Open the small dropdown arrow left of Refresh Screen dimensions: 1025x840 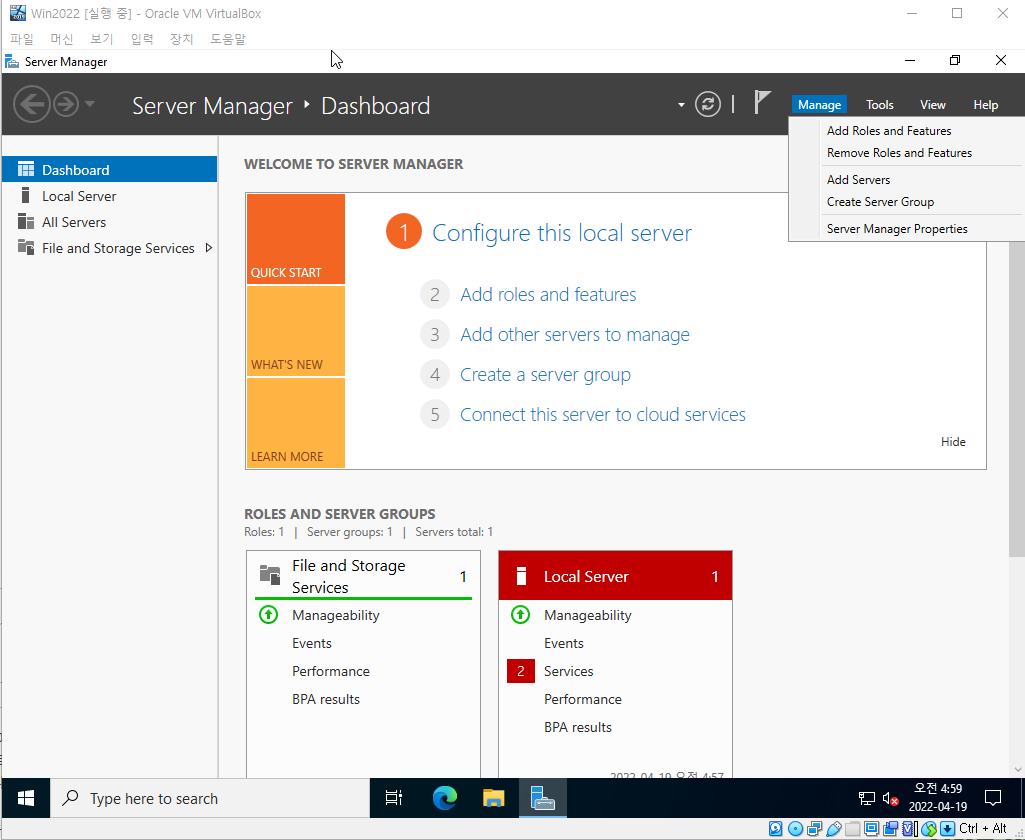click(x=681, y=105)
